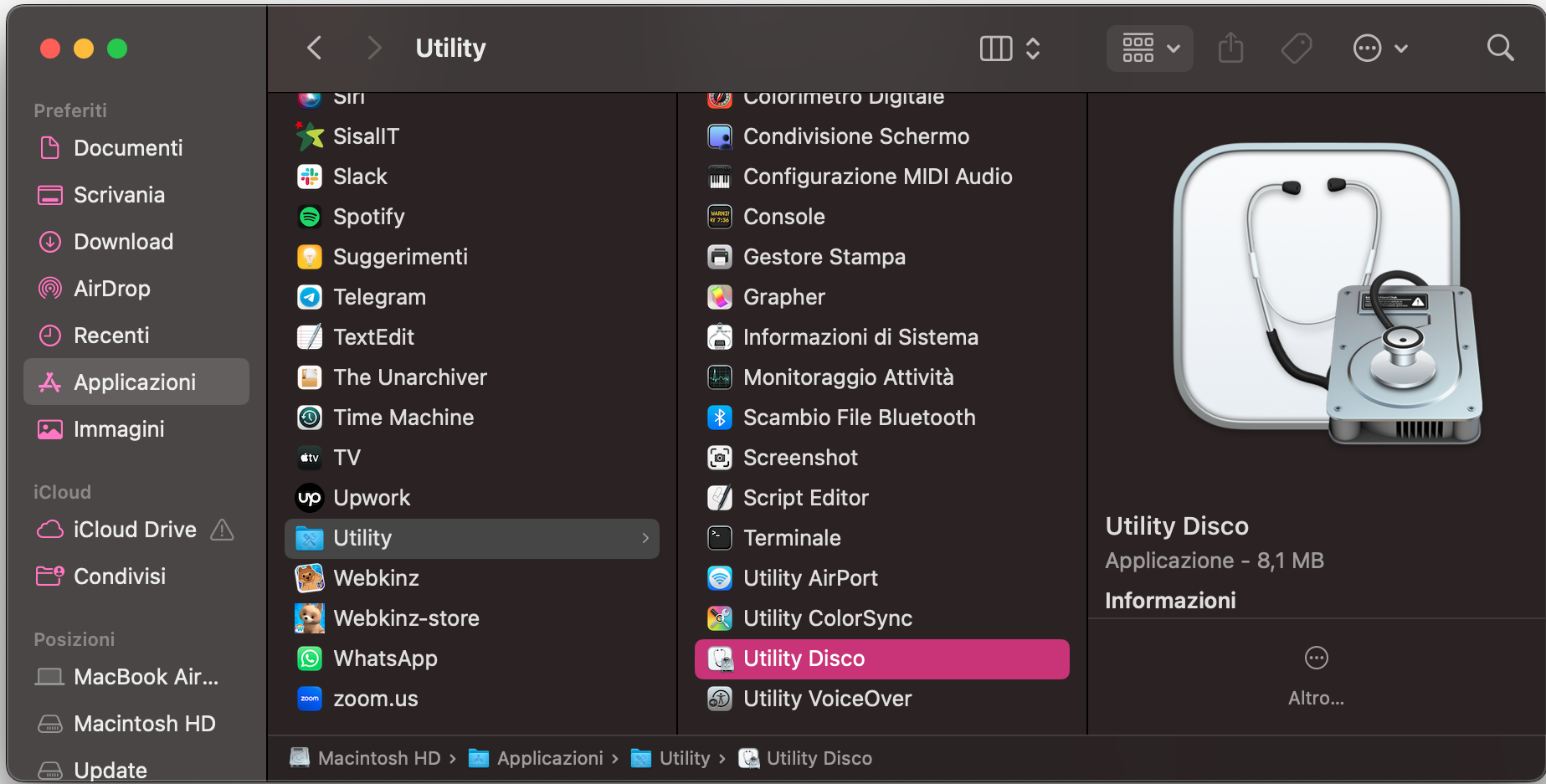Select The Unarchiver app icon
Image resolution: width=1546 pixels, height=784 pixels.
pyautogui.click(x=310, y=377)
